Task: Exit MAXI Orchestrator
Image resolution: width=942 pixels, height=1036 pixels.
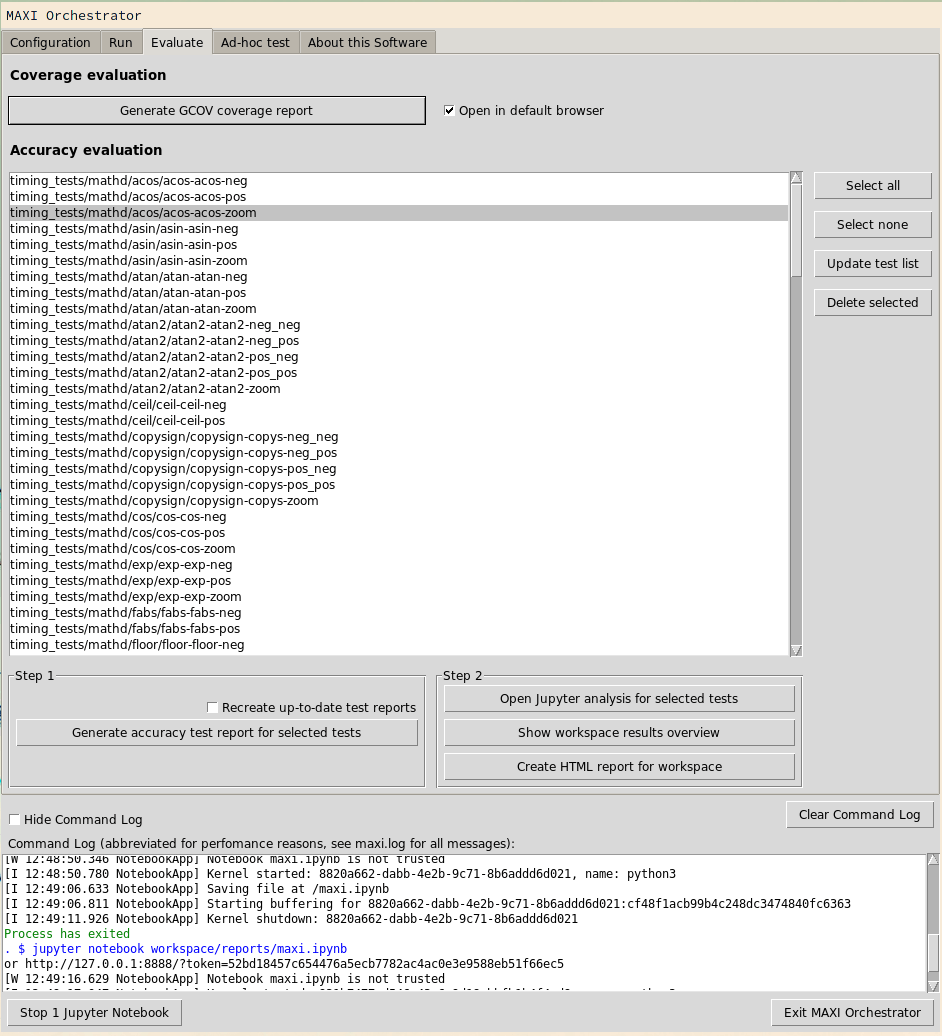Action: (x=852, y=1012)
